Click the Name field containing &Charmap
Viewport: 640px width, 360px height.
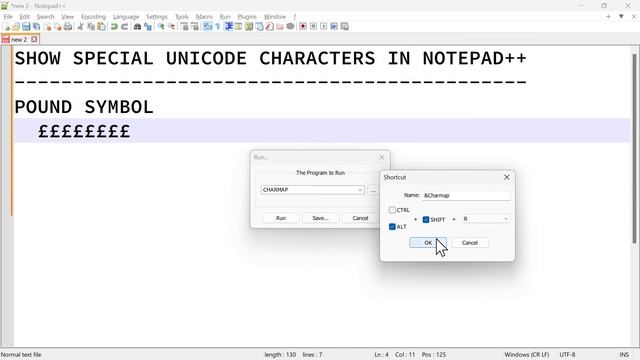click(x=466, y=196)
